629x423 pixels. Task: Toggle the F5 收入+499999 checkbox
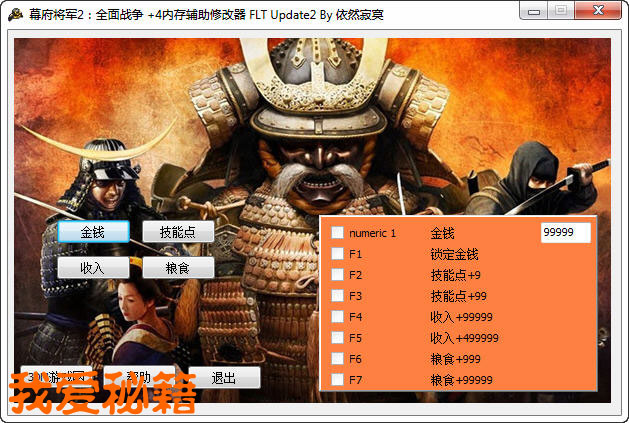point(338,338)
